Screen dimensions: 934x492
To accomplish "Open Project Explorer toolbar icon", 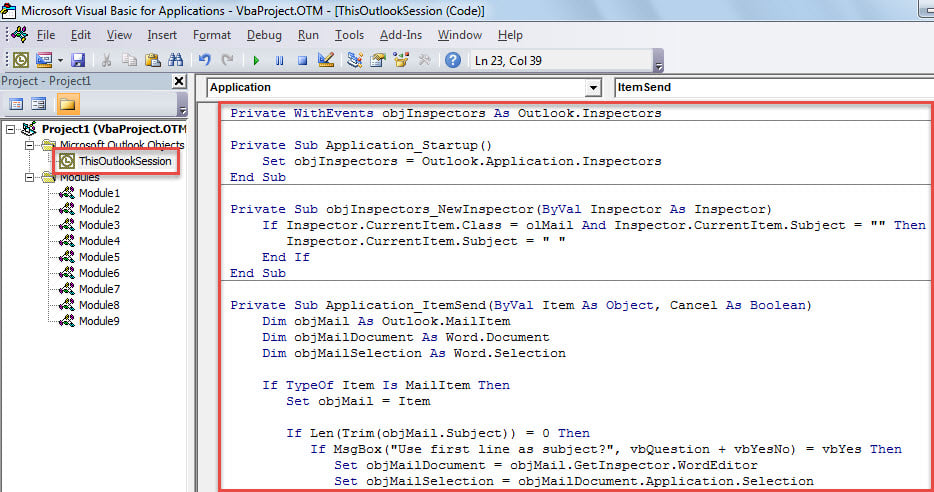I will (355, 60).
